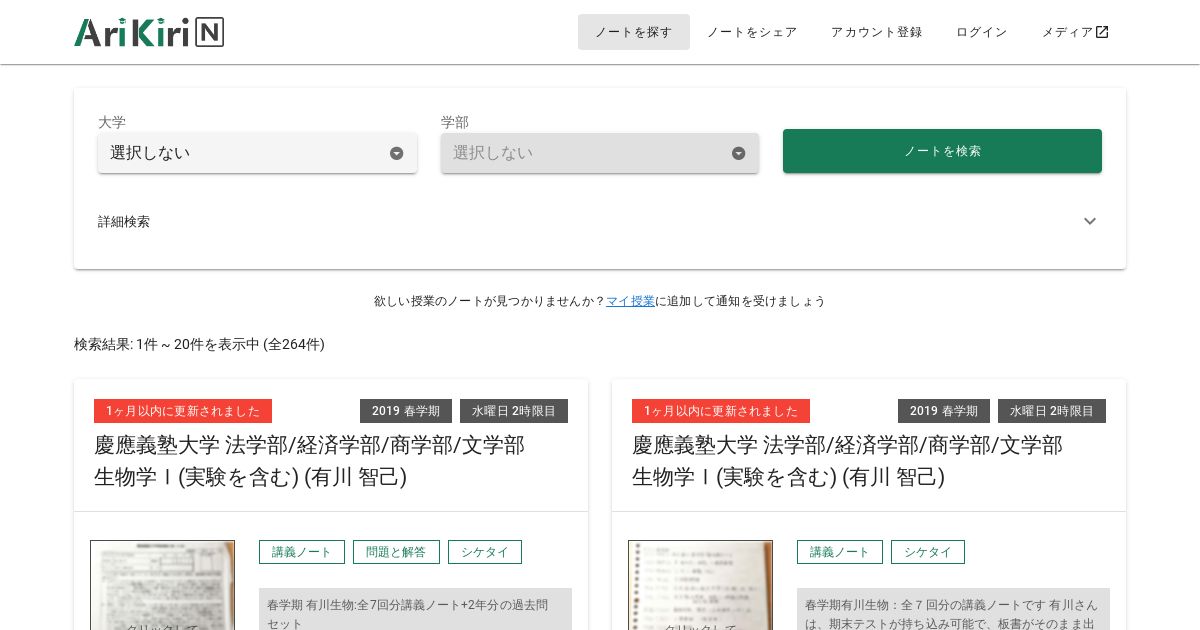The height and width of the screenshot is (630, 1200).
Task: Click the updated badge on the second card
Action: pos(721,411)
